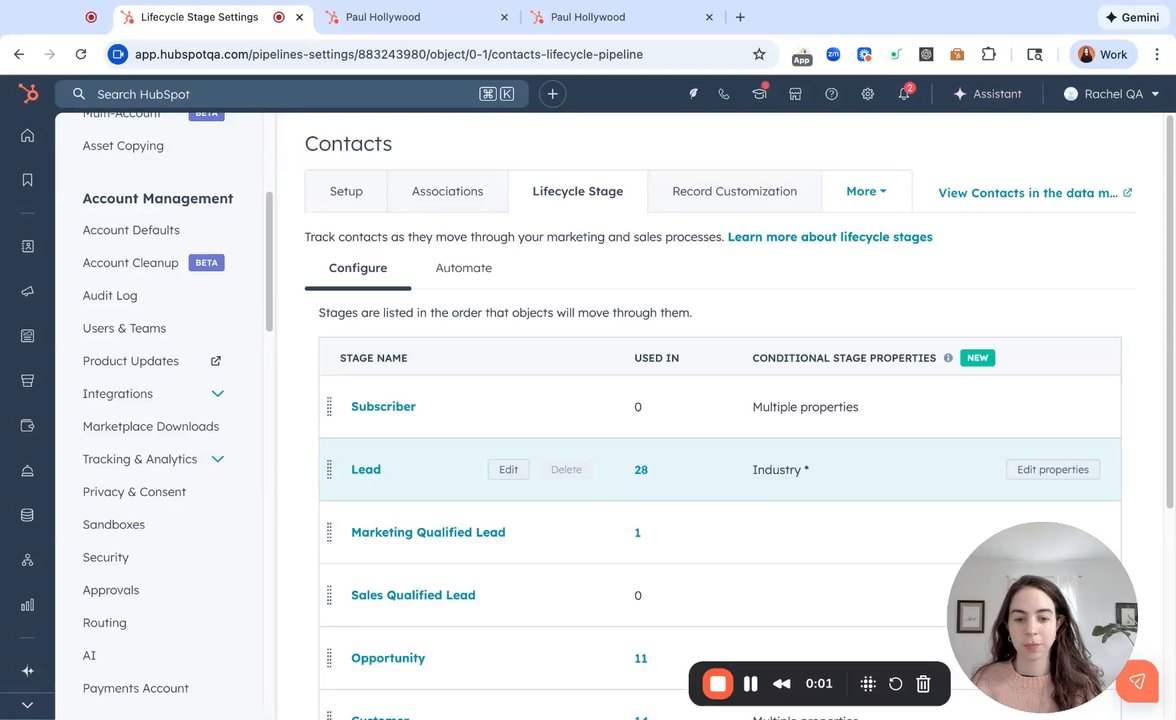Click the conditional stage properties info icon
This screenshot has height=720, width=1176.
948,358
